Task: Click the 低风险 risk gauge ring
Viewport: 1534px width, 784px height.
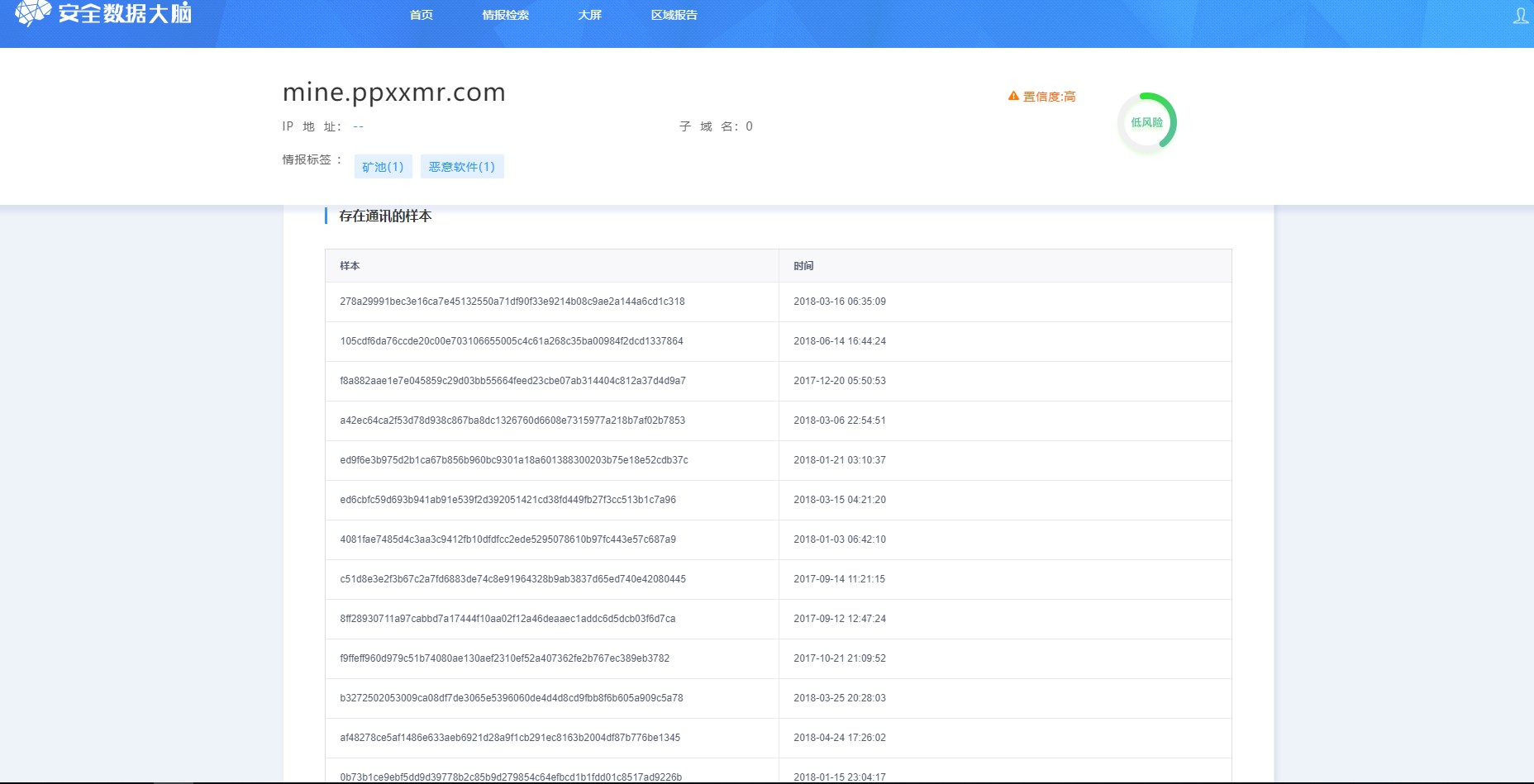Action: coord(1146,123)
